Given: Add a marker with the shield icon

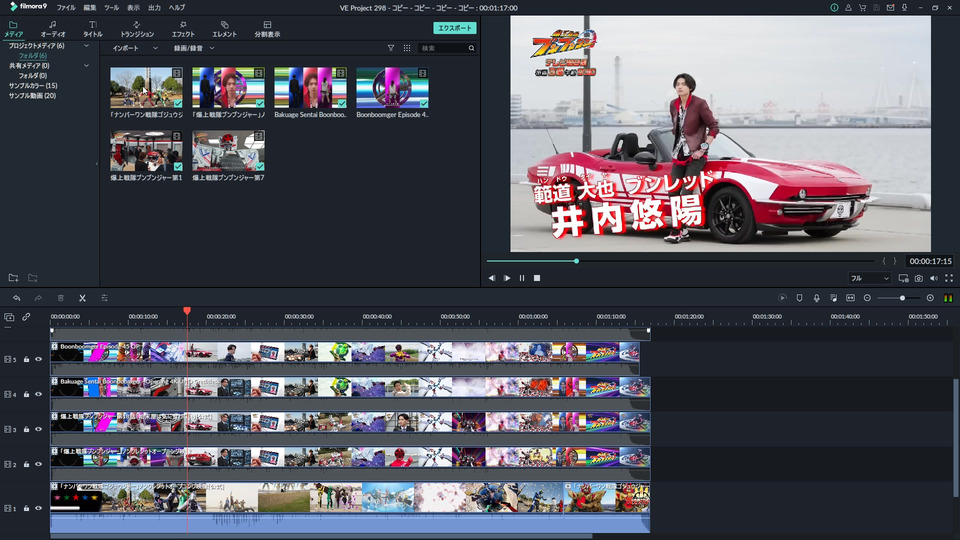Looking at the screenshot, I should [x=799, y=298].
